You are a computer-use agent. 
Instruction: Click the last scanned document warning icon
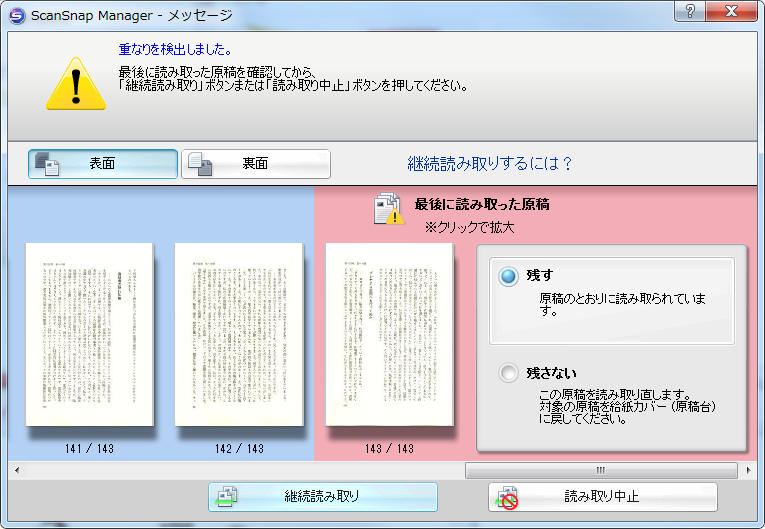click(x=388, y=208)
